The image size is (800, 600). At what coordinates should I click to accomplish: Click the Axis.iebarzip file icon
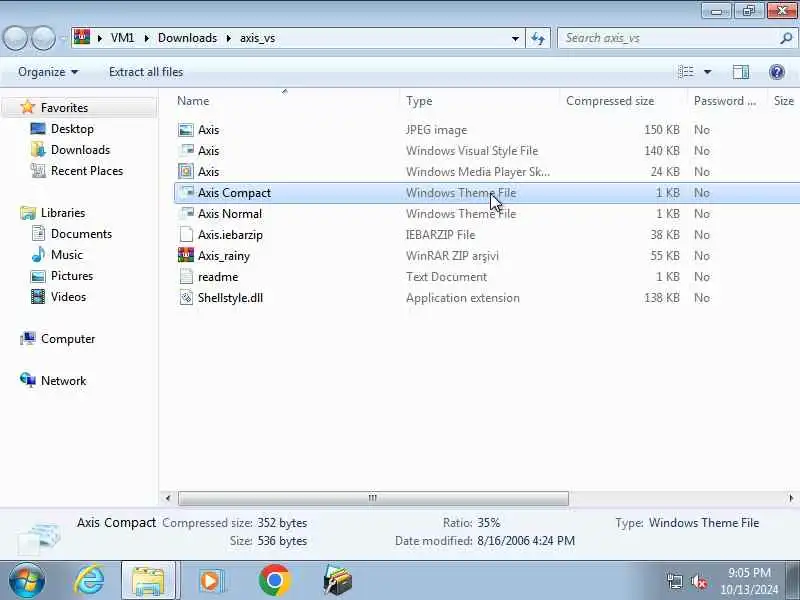186,235
